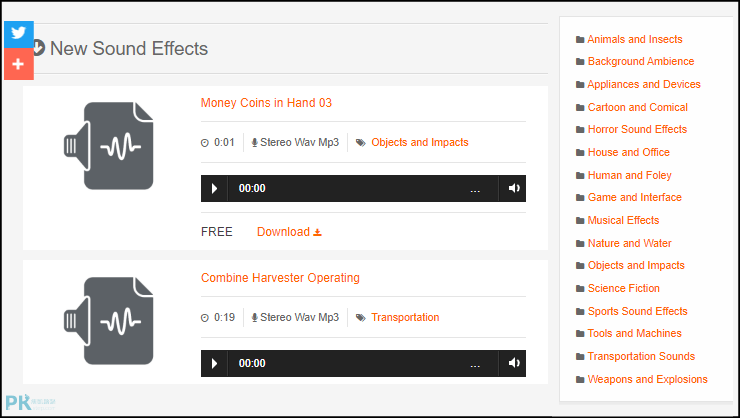The height and width of the screenshot is (418, 740).
Task: Click the folder icon beside Weapons and Explosions
Action: pos(580,380)
